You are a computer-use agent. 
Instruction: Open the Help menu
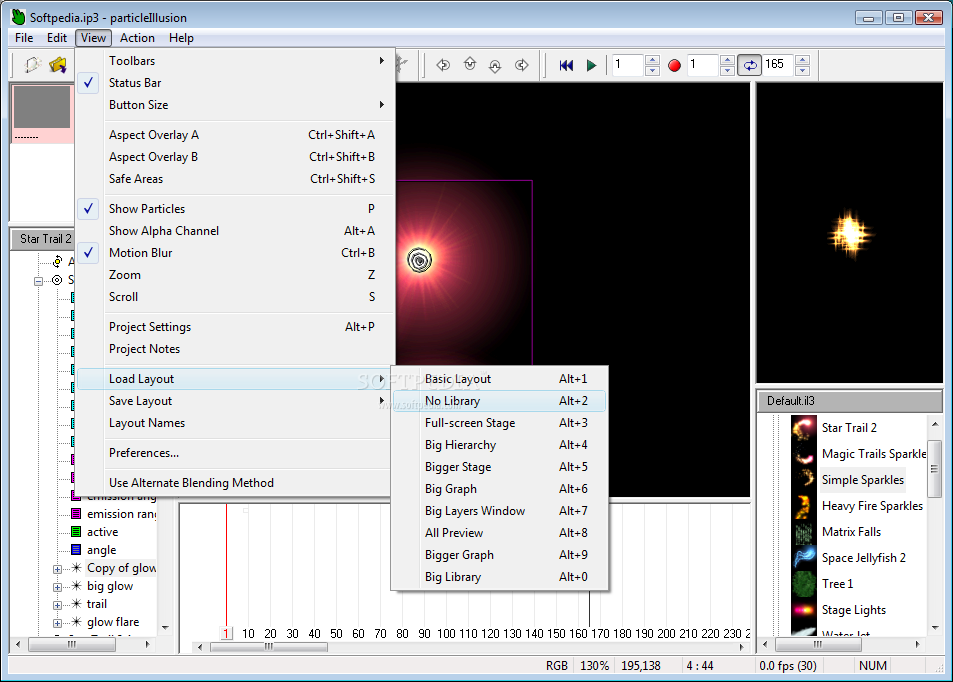click(x=181, y=38)
